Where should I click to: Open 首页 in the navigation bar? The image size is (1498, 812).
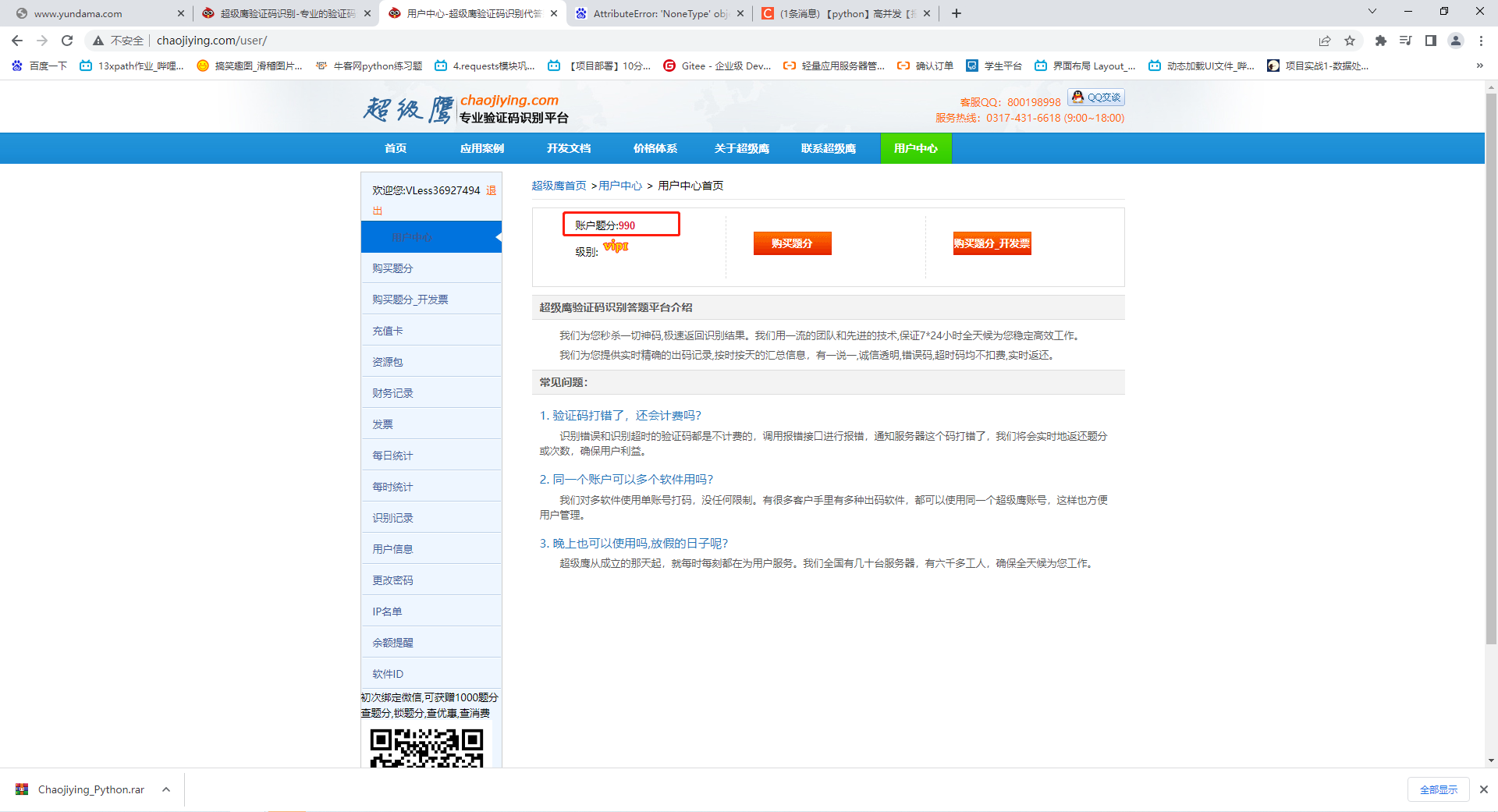pyautogui.click(x=396, y=148)
